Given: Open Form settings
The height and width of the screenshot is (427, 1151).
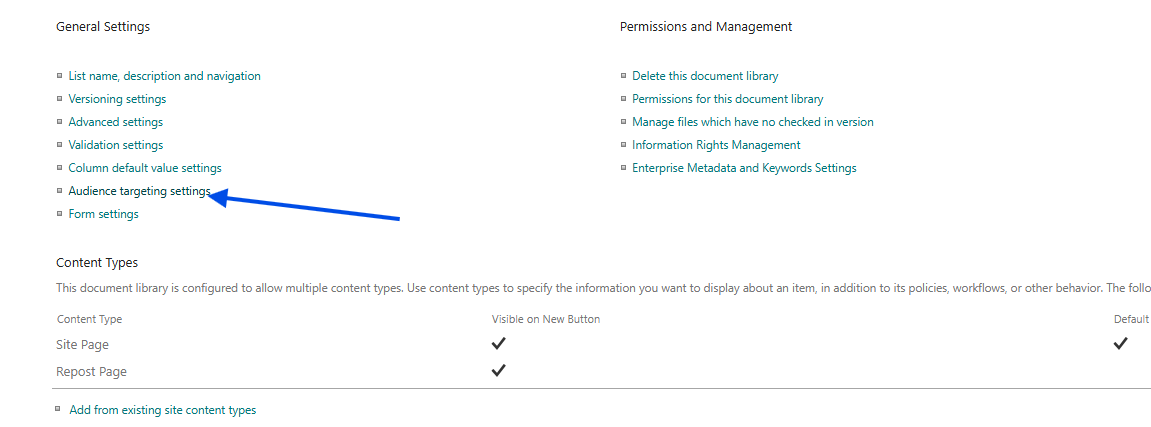Looking at the screenshot, I should click(x=103, y=214).
